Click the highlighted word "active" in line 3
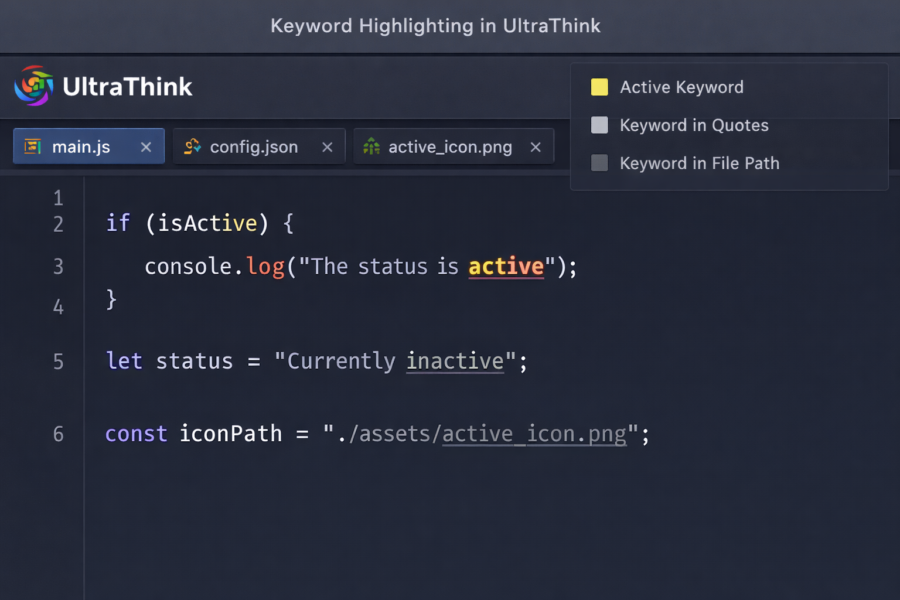 506,266
